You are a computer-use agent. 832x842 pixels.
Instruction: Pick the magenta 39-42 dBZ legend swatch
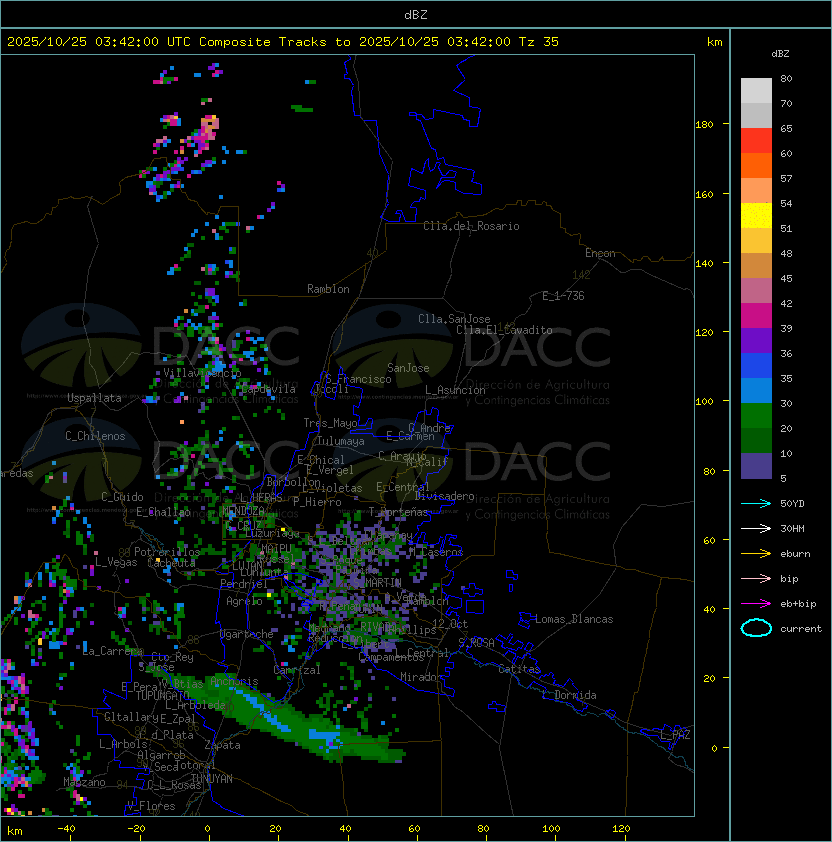(x=756, y=316)
